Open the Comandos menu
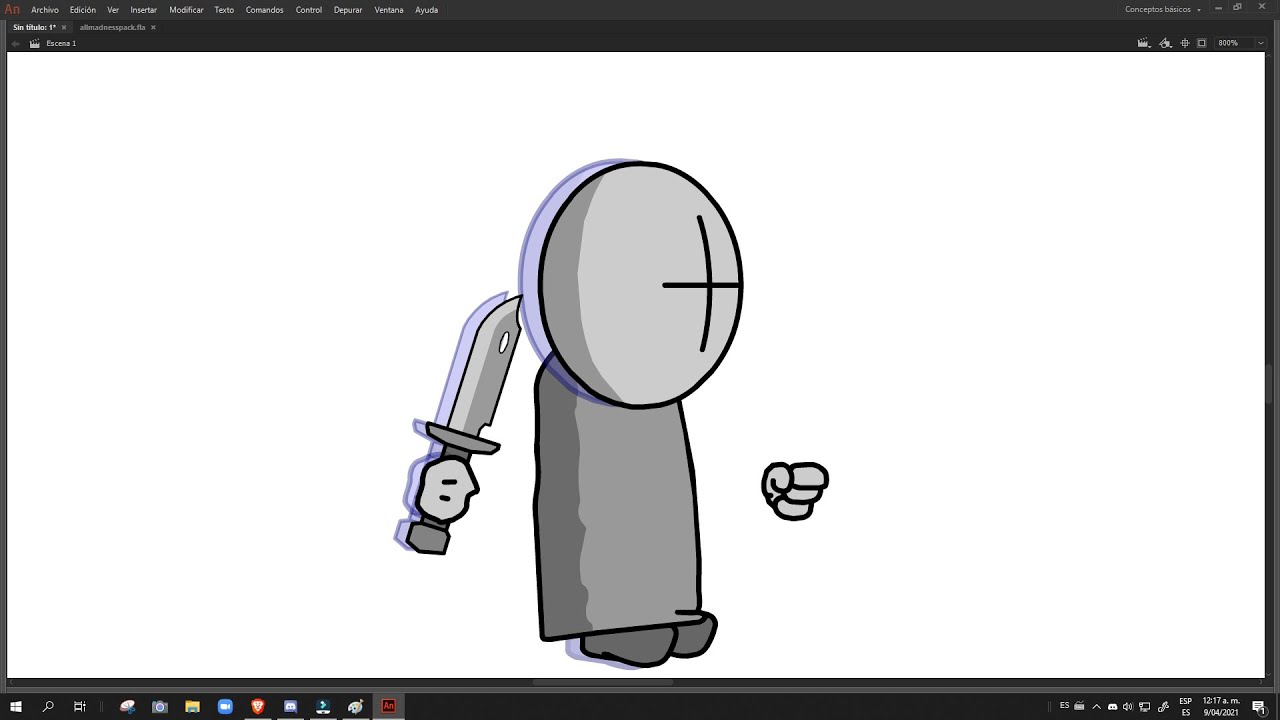 265,9
